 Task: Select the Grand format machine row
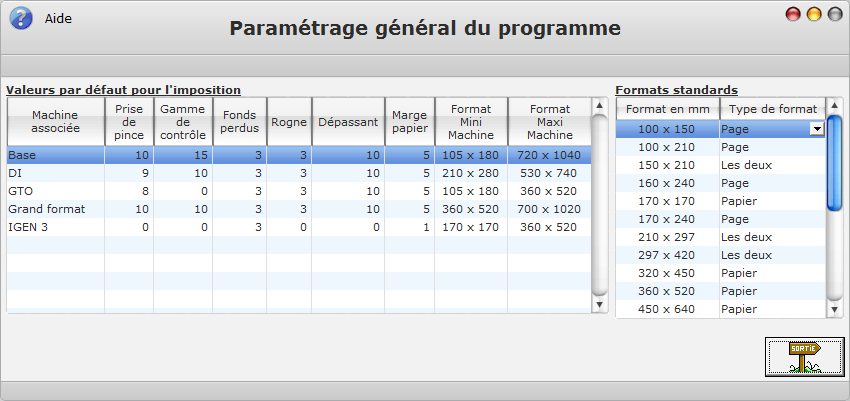[x=55, y=209]
